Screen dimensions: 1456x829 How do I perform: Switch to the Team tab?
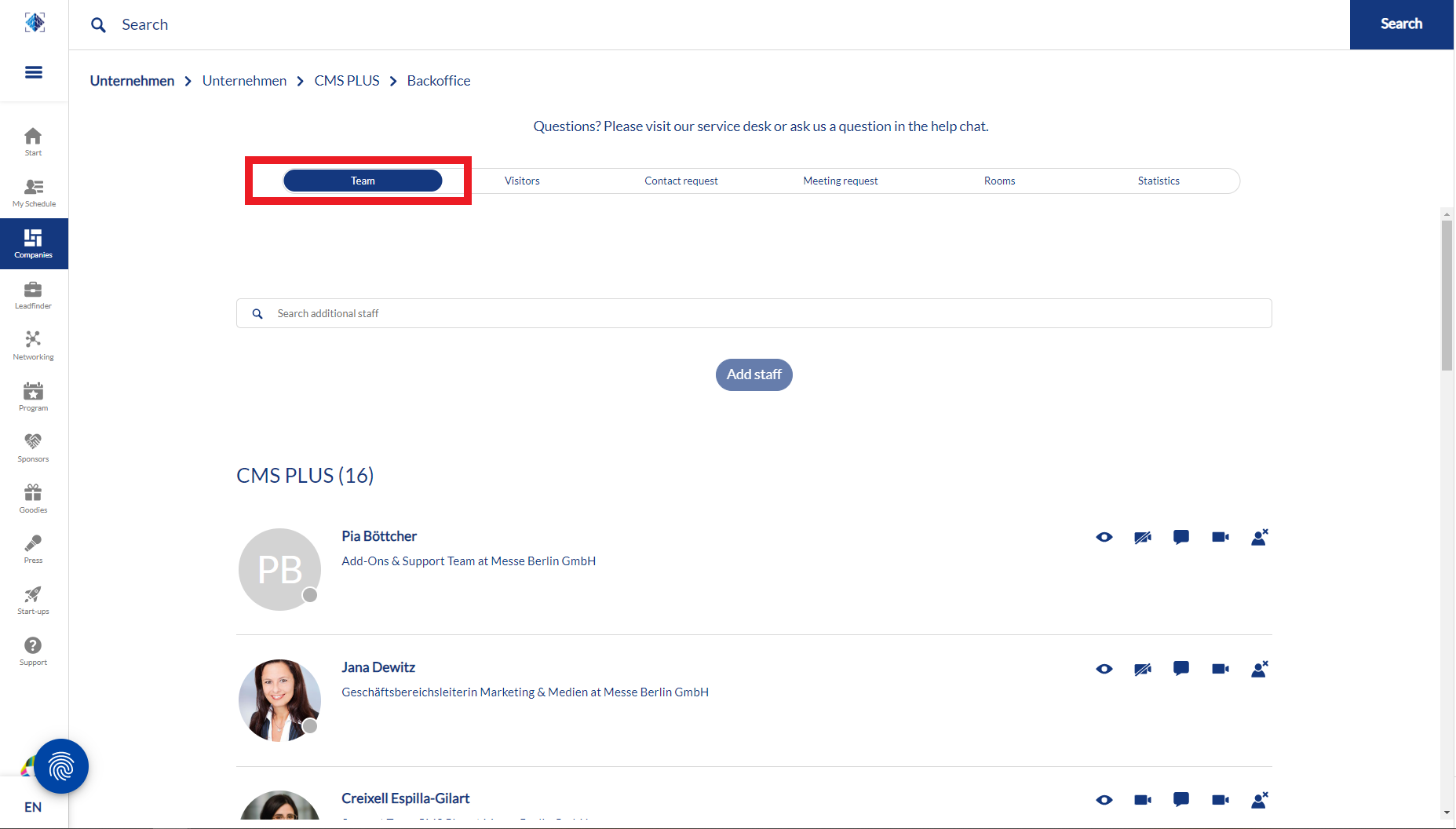(363, 181)
